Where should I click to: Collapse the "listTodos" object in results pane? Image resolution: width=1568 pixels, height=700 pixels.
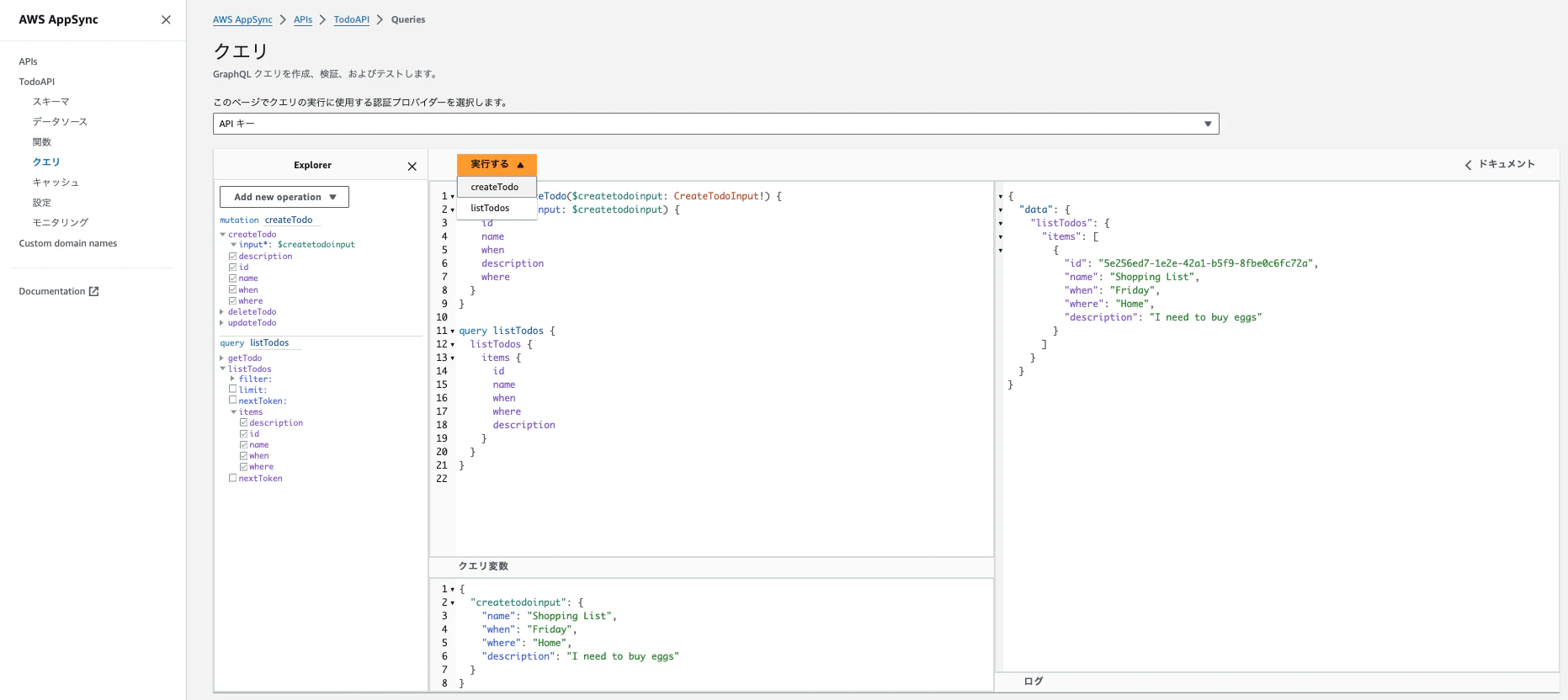pos(1001,224)
